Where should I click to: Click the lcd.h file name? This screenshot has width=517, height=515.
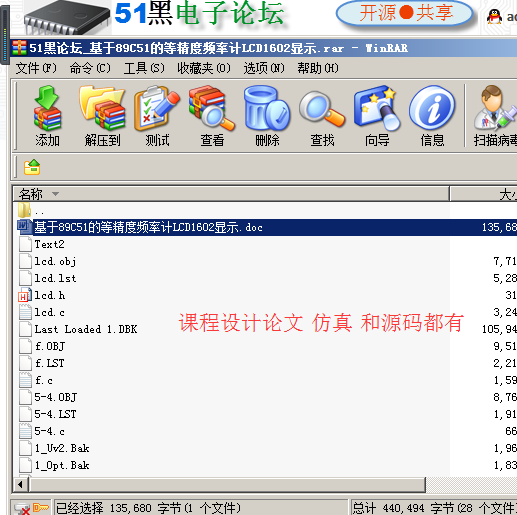pos(50,295)
